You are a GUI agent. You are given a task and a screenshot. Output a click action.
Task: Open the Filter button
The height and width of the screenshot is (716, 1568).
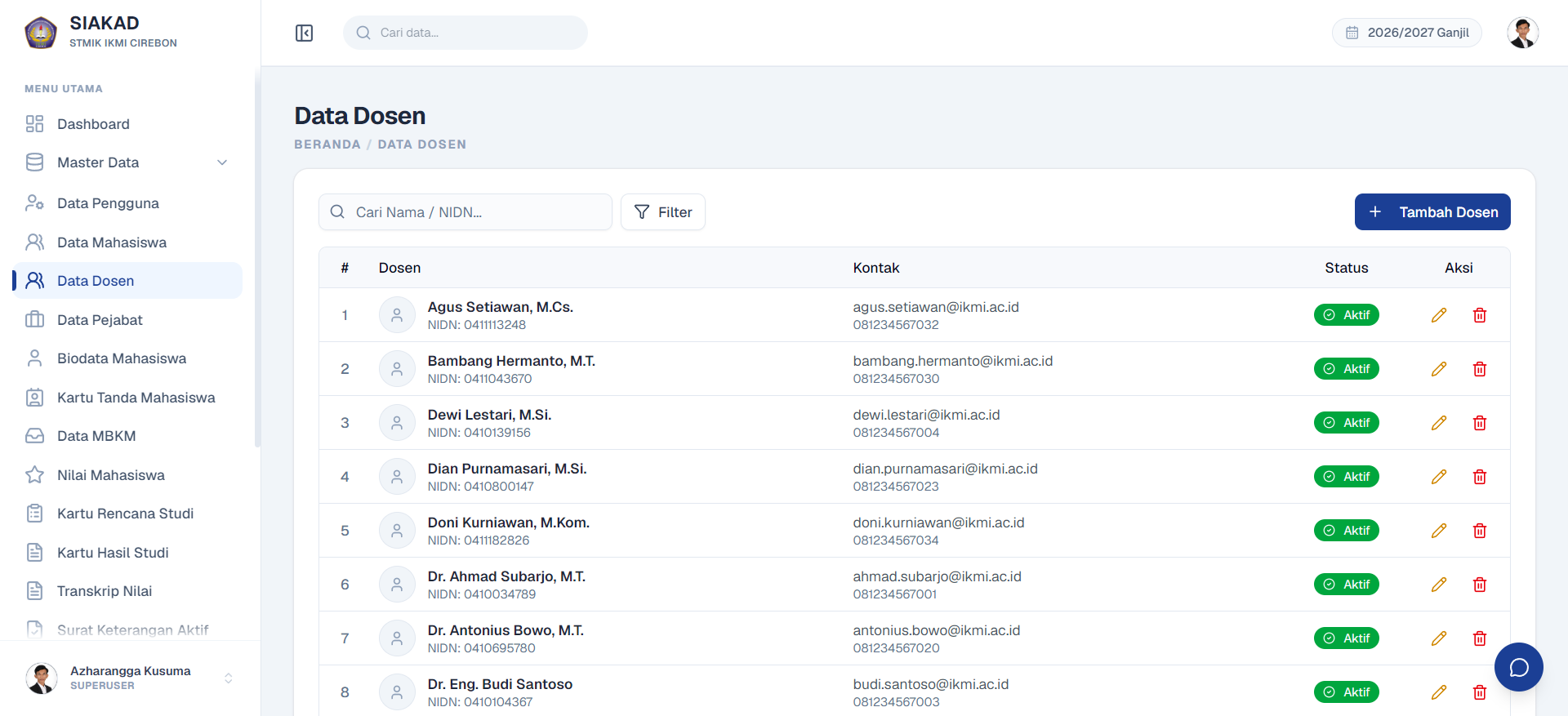point(663,212)
